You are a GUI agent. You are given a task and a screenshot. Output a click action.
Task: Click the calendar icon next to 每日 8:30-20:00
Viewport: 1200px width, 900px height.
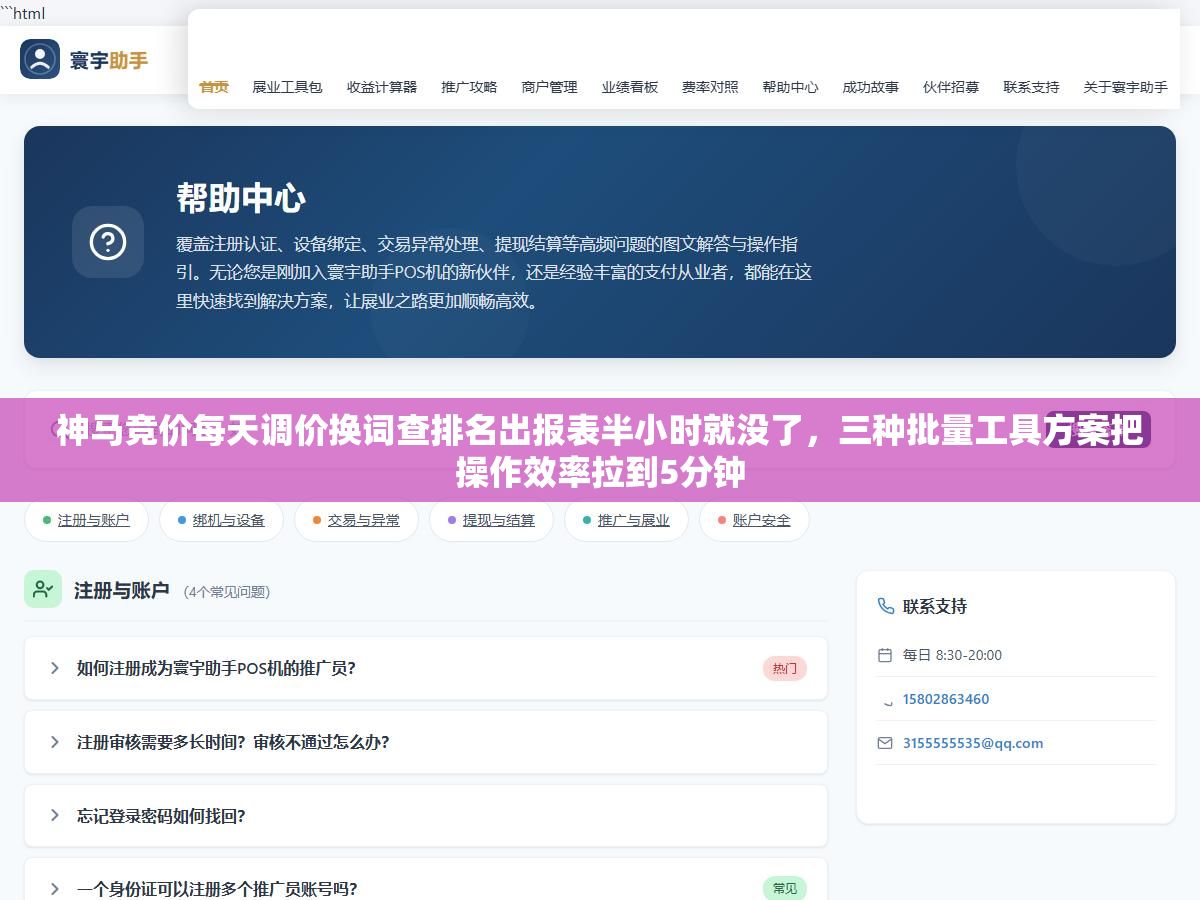pos(885,655)
